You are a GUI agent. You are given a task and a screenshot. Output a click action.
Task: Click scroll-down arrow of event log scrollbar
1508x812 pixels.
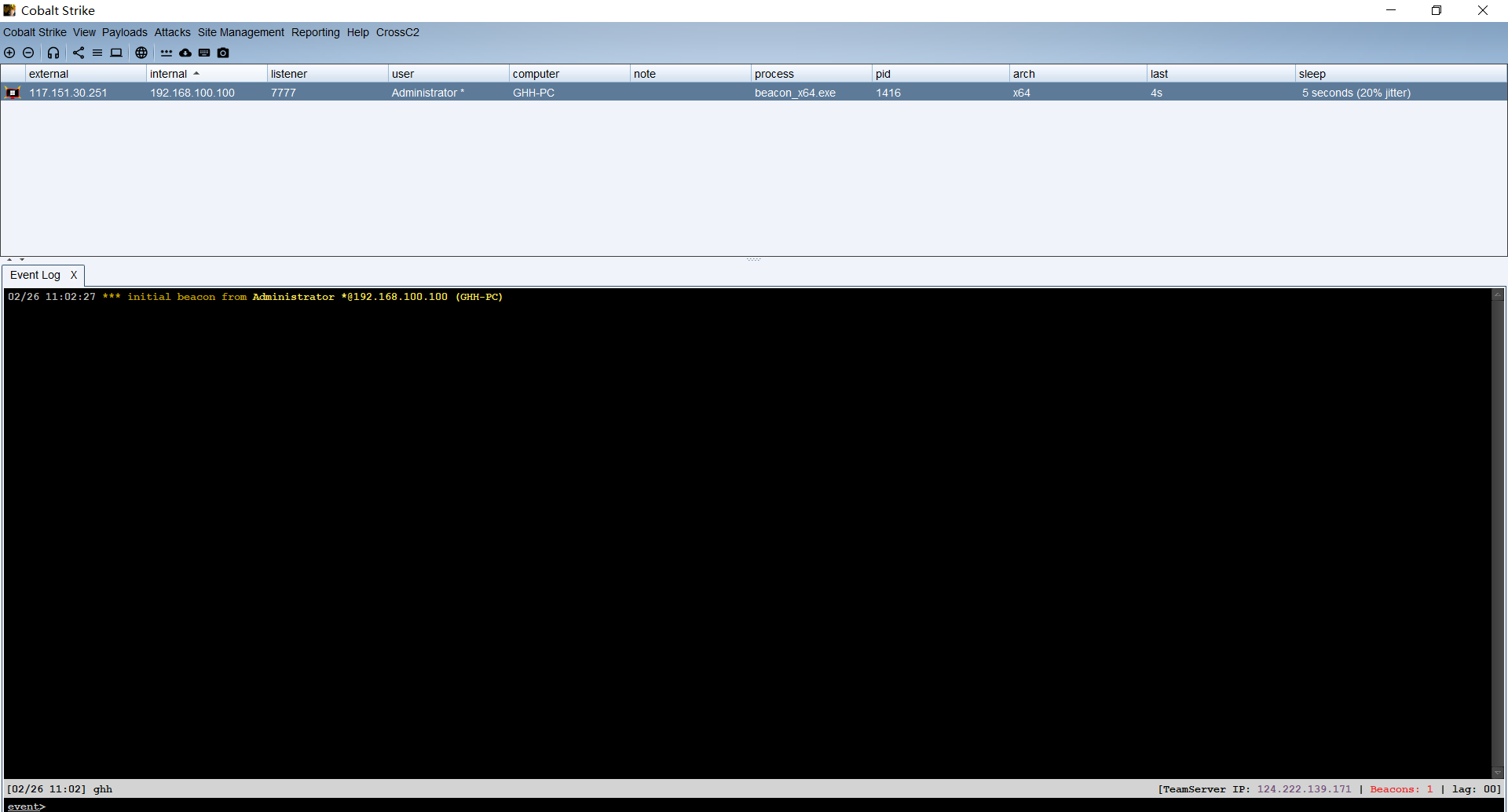click(x=1498, y=773)
